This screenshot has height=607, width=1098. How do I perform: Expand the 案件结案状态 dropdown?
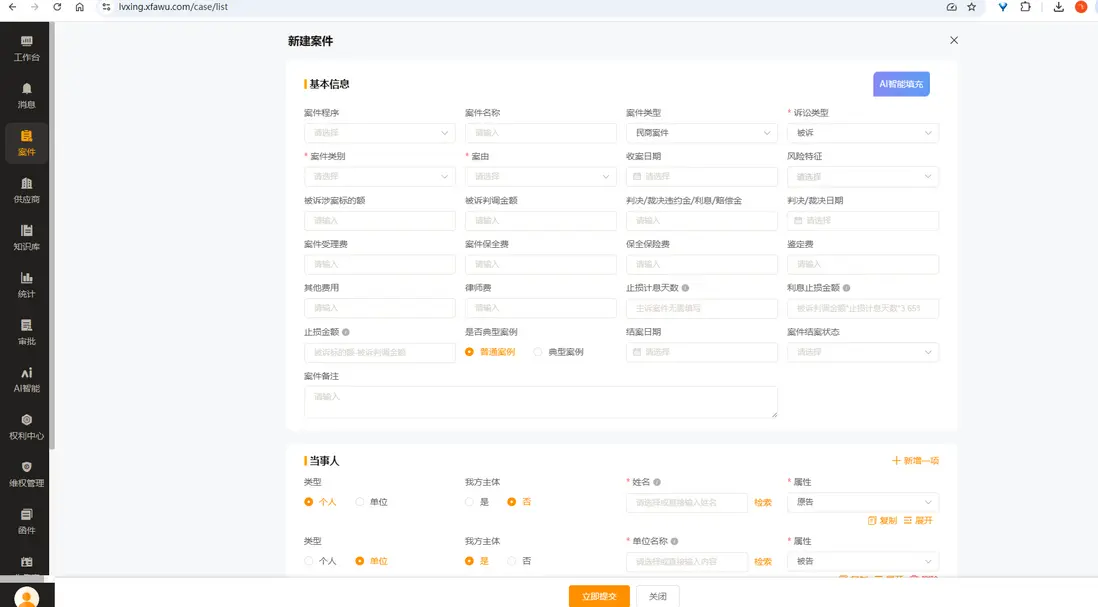click(x=863, y=352)
